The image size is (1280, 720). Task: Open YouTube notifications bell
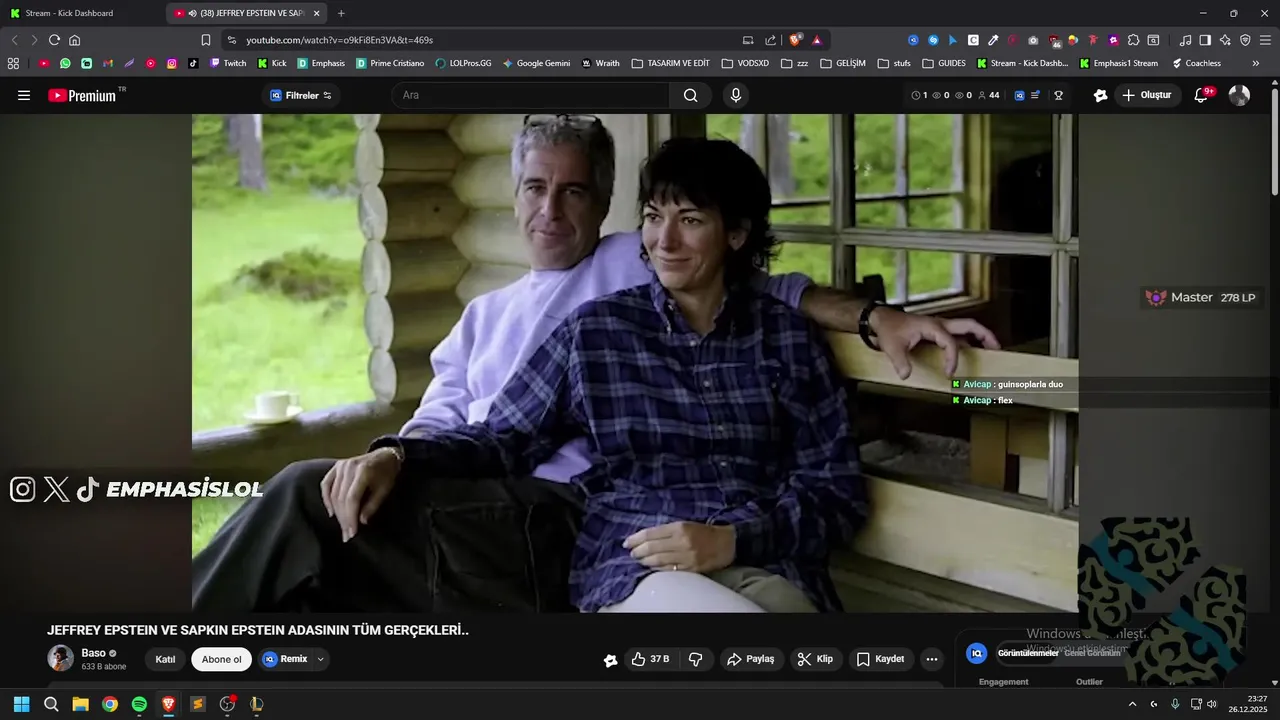tap(1202, 95)
